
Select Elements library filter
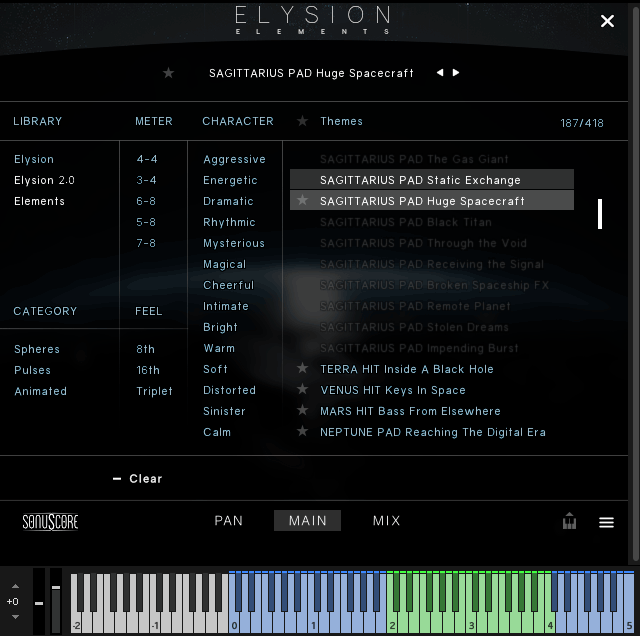(39, 201)
